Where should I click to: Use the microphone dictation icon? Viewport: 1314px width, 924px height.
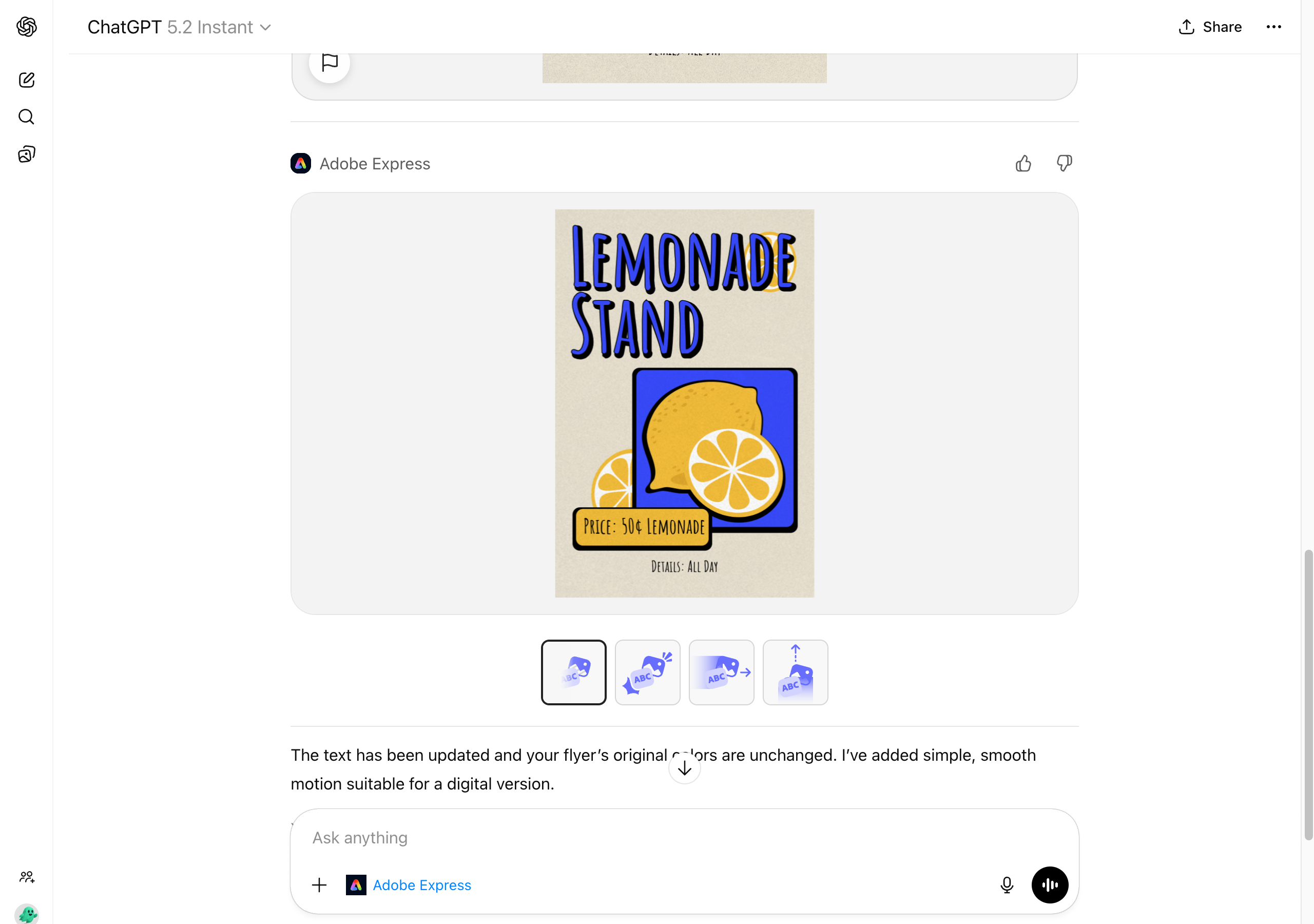(x=1007, y=884)
